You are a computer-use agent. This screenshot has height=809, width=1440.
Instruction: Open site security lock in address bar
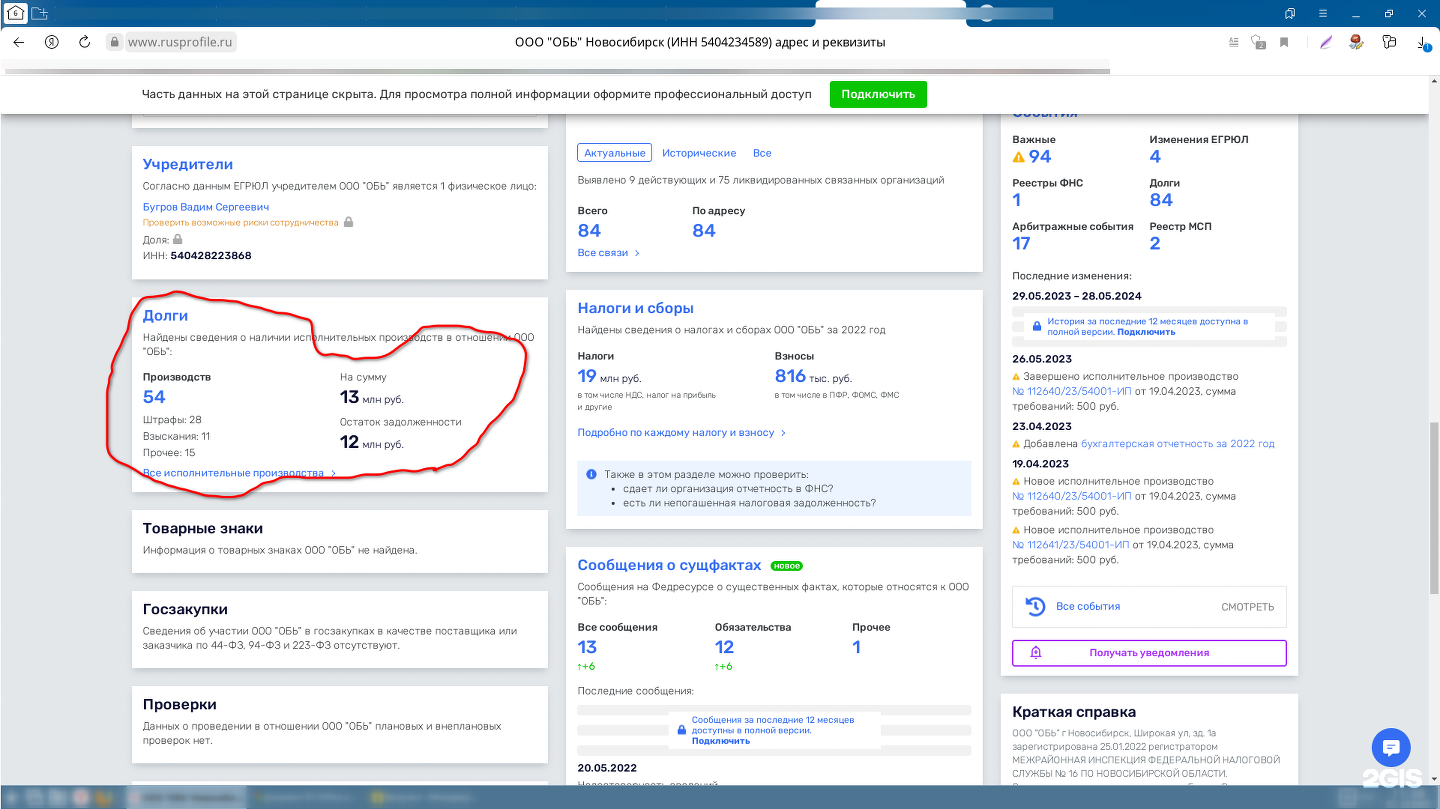(114, 42)
